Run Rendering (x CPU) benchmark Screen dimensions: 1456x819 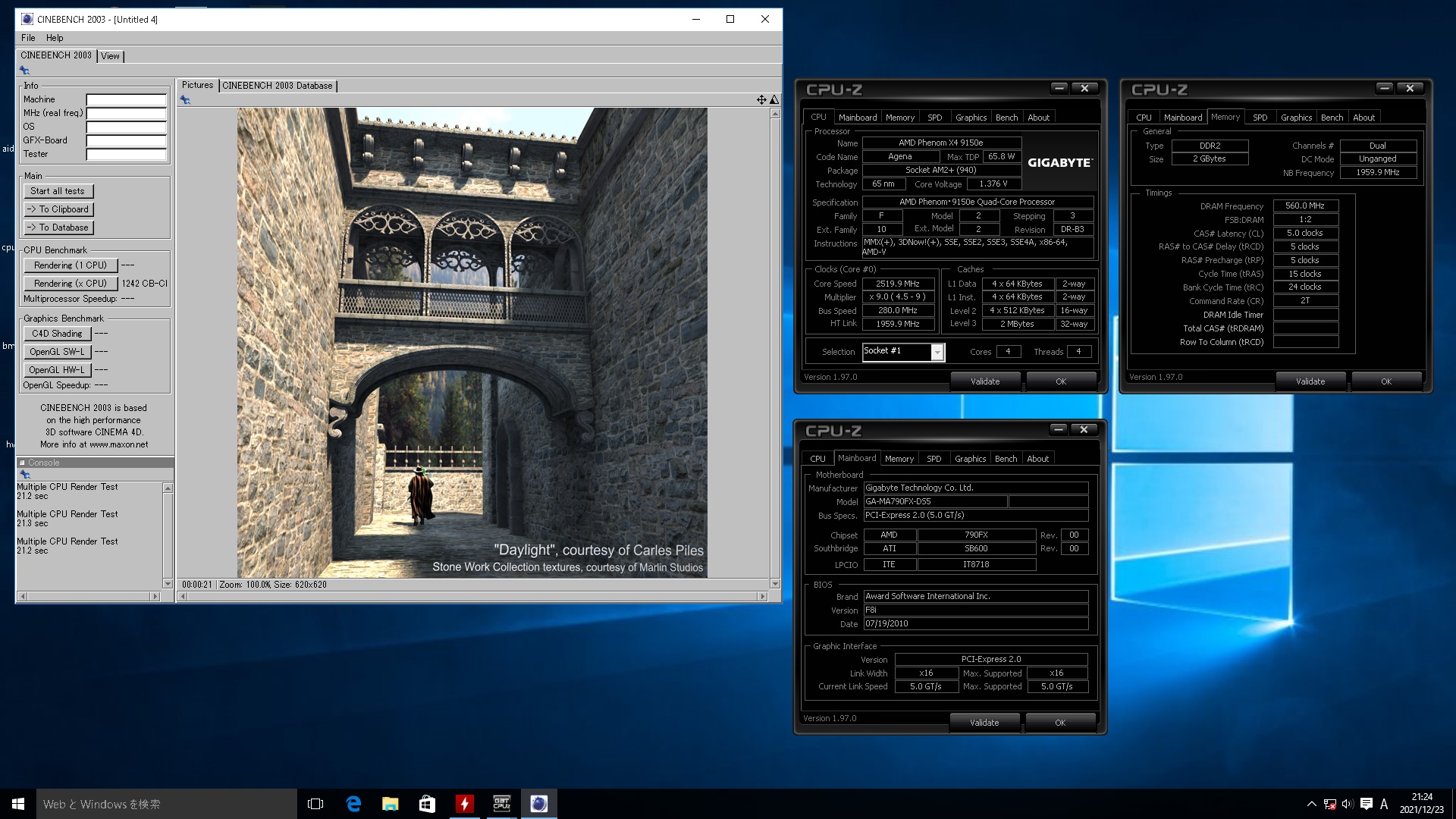71,284
